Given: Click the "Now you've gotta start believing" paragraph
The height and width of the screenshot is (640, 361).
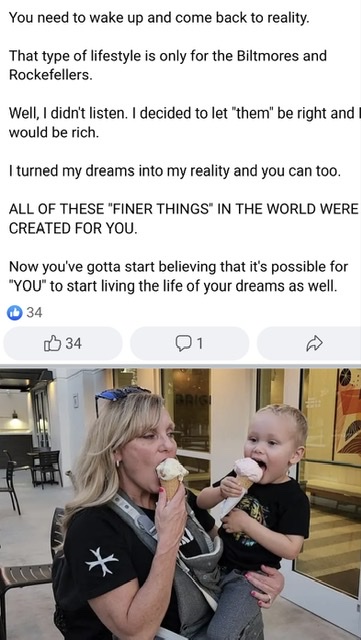Looking at the screenshot, I should pyautogui.click(x=178, y=276).
